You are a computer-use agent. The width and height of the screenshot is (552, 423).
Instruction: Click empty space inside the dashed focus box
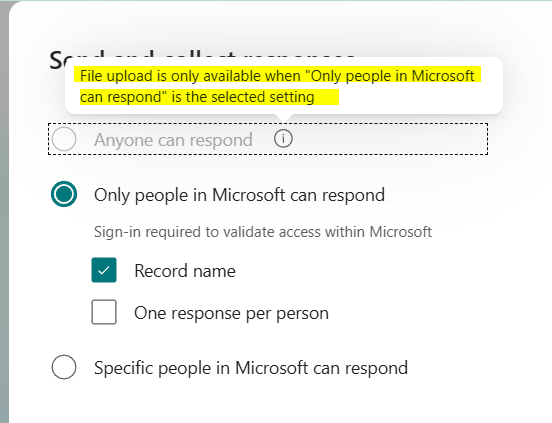click(387, 139)
